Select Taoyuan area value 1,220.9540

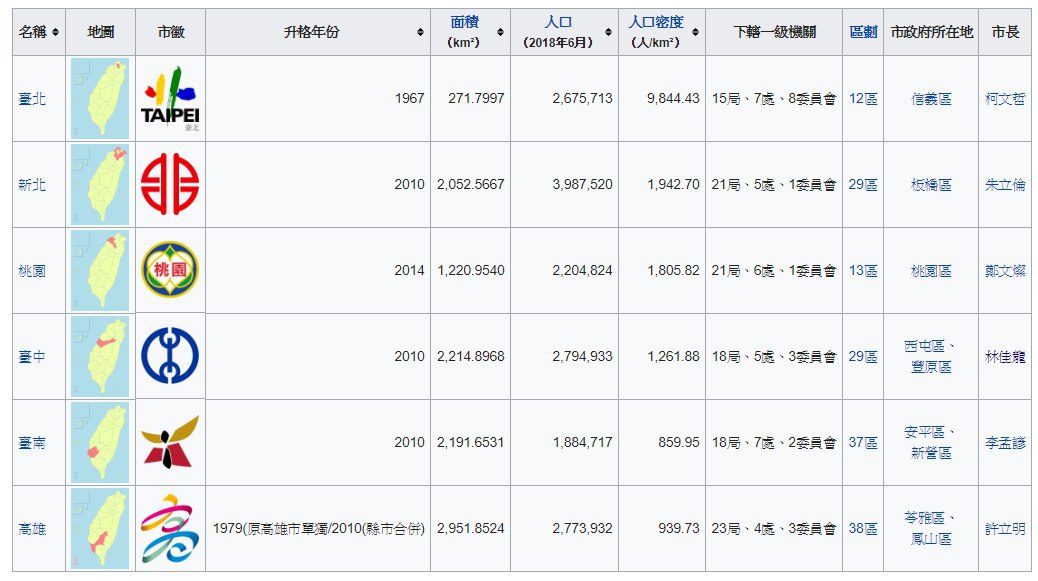tap(471, 271)
